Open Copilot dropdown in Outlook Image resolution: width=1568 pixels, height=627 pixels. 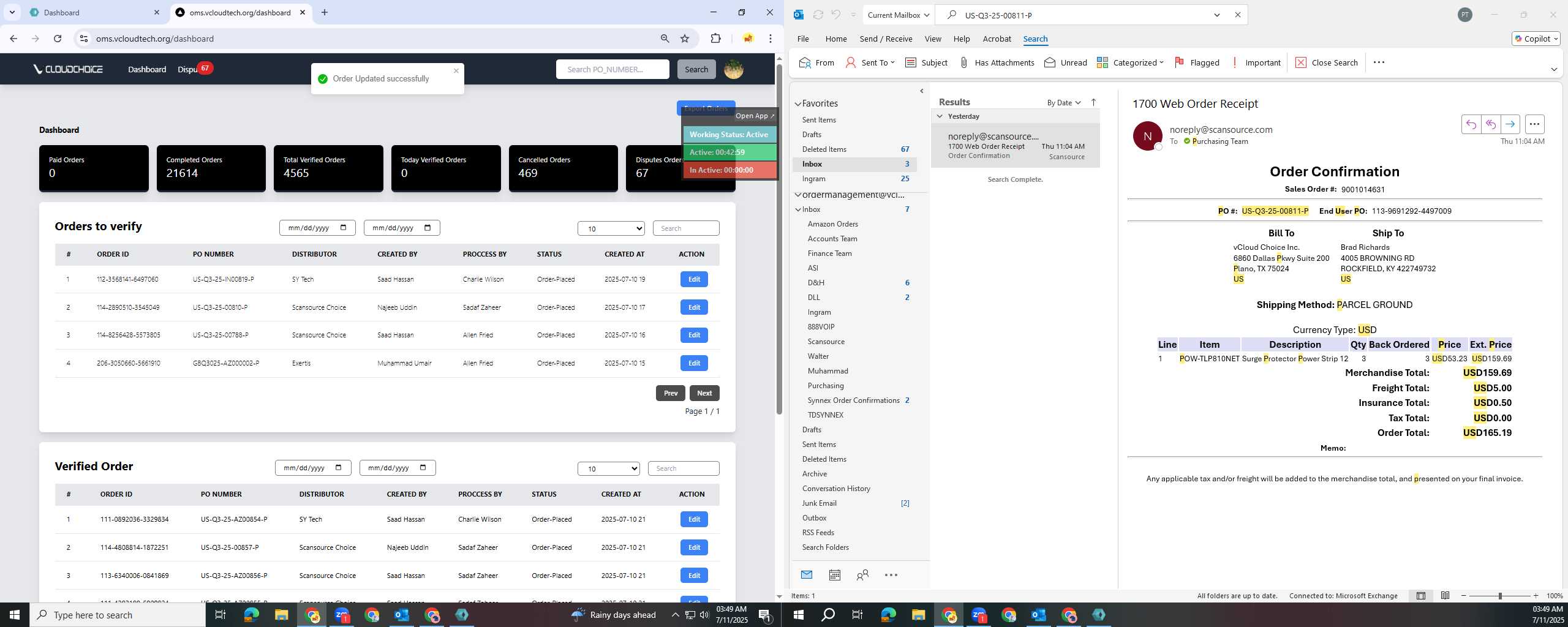coord(1536,39)
